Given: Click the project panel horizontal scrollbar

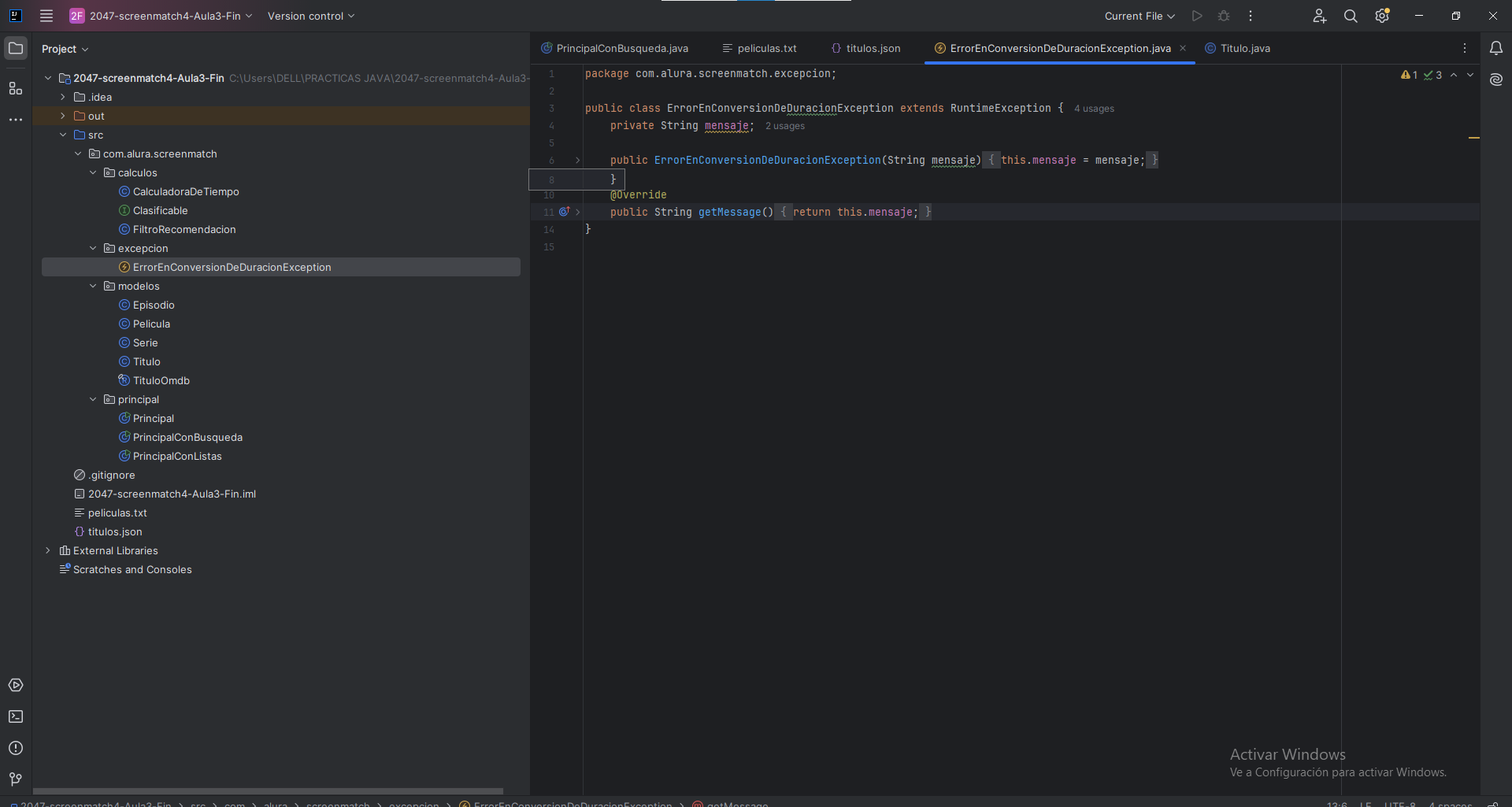Looking at the screenshot, I should pos(268,791).
